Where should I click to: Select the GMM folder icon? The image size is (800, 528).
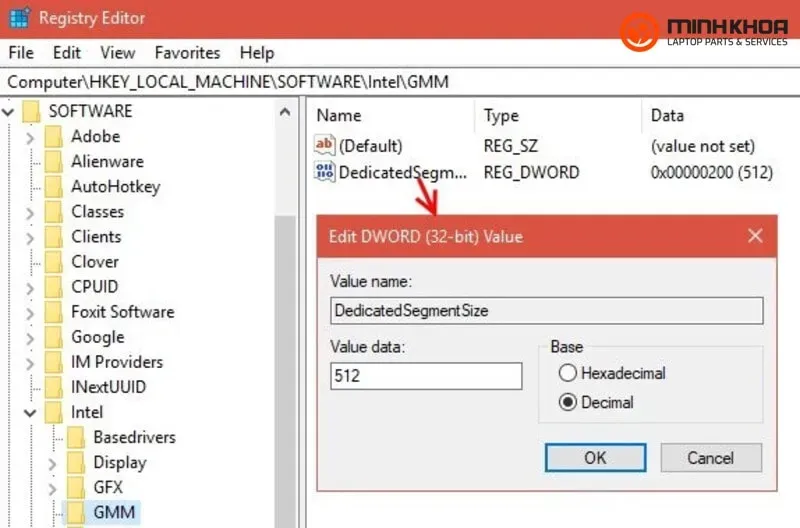[x=76, y=513]
